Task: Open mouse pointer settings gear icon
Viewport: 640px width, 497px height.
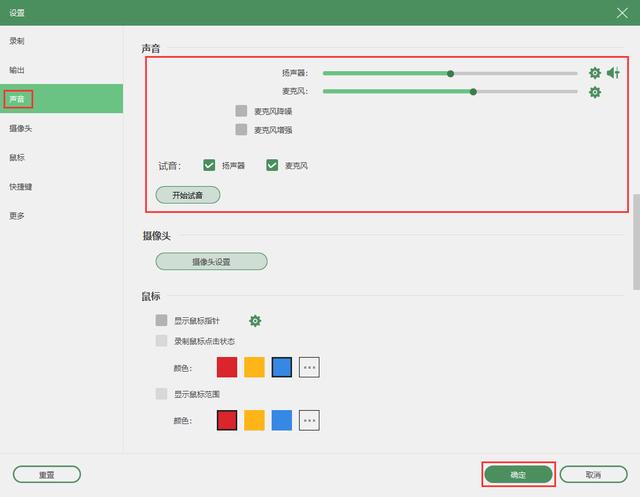Action: (255, 321)
